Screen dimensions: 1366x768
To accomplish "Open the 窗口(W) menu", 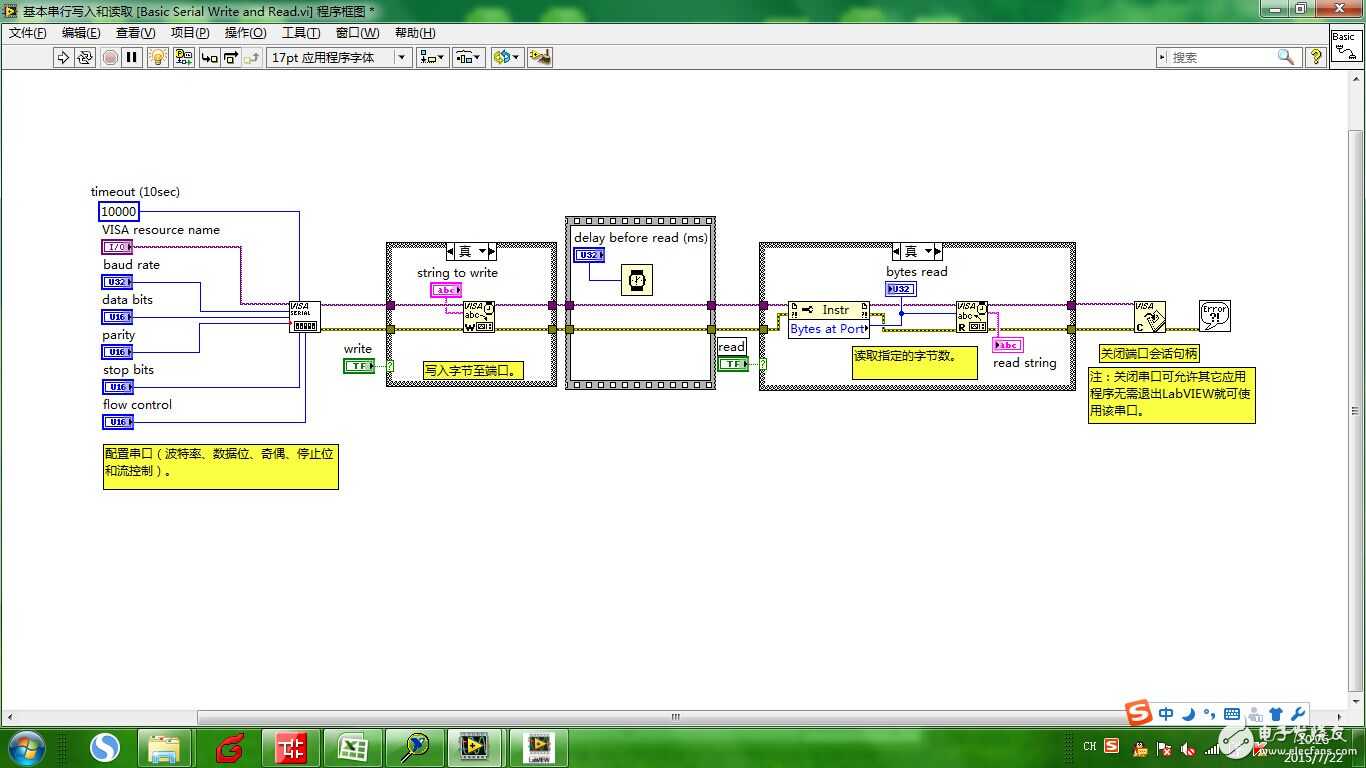I will click(358, 32).
